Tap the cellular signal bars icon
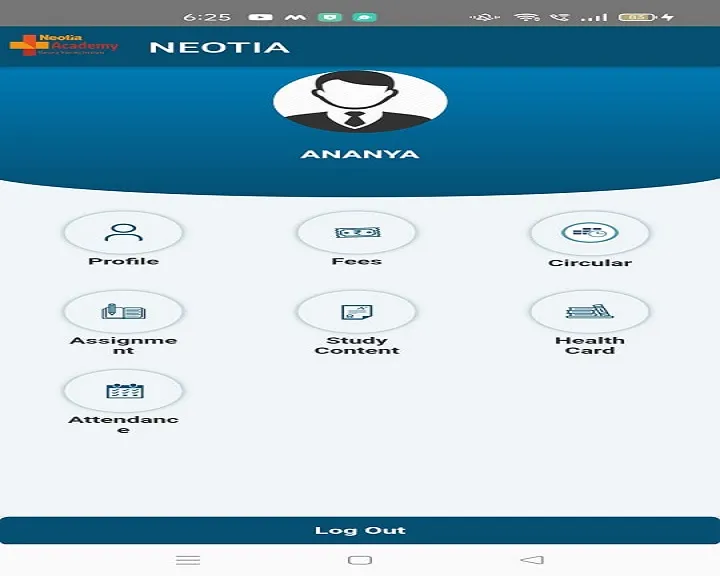Screen dimensions: 720x576 point(594,17)
